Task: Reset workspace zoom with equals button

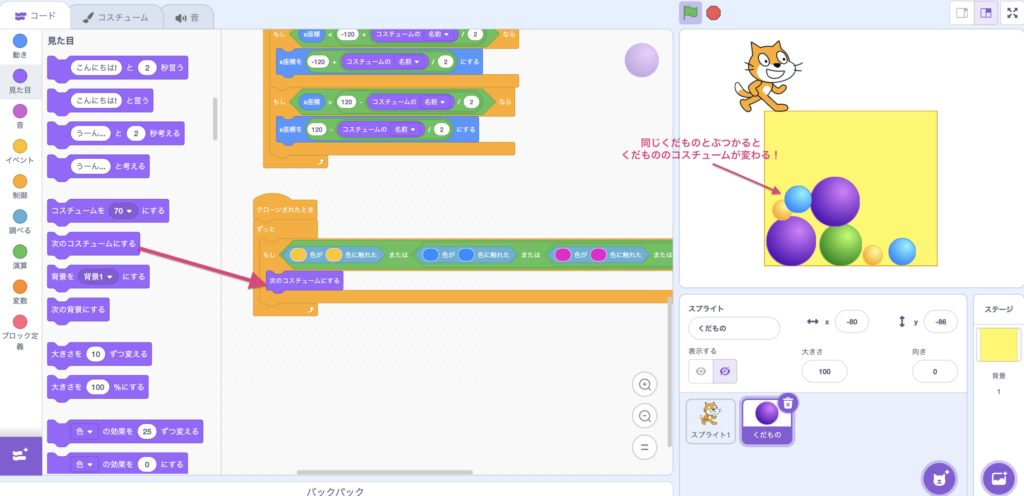Action: (645, 447)
